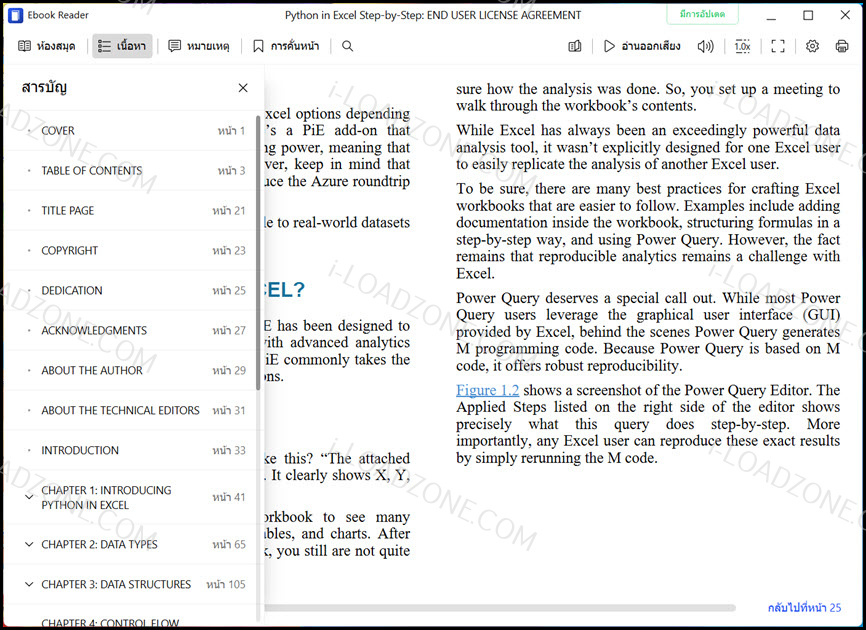The height and width of the screenshot is (630, 866).
Task: Click the search magnifier icon
Action: click(x=347, y=46)
